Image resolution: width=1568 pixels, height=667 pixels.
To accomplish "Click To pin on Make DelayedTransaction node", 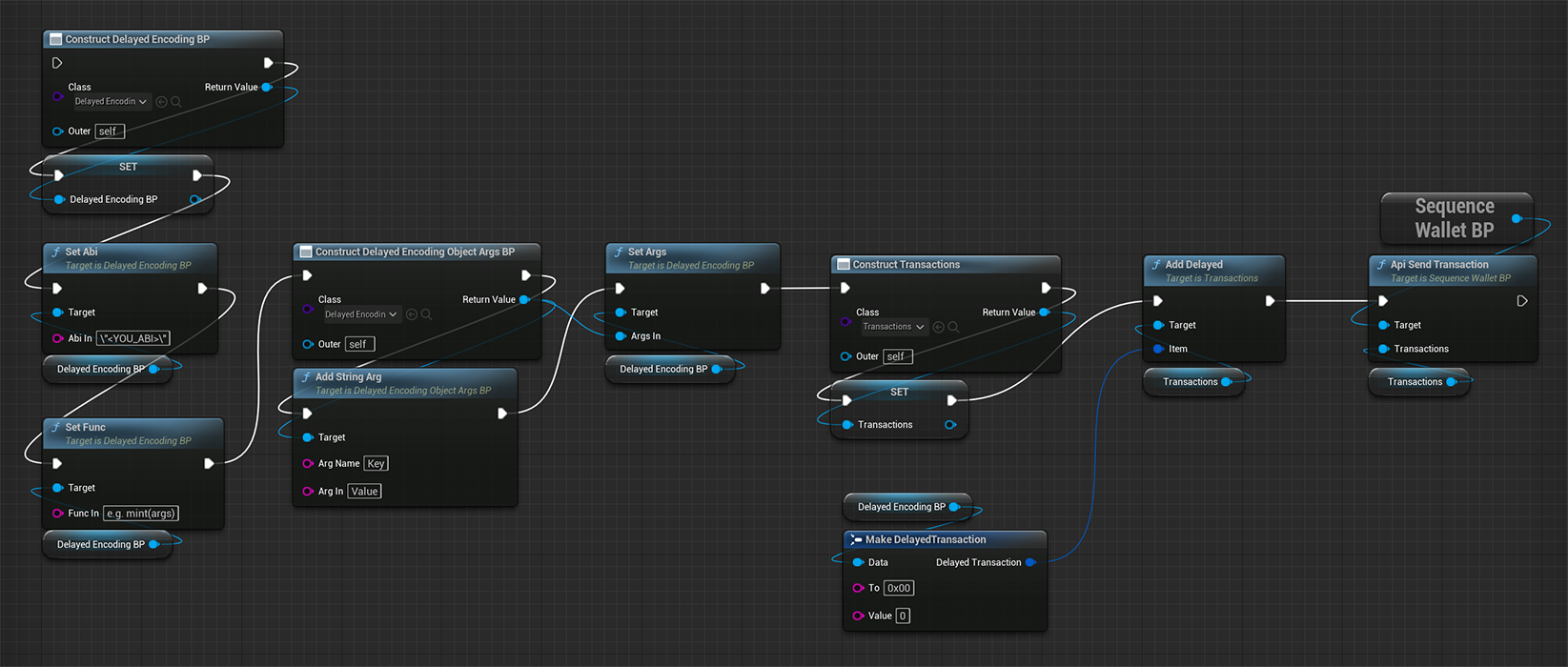I will [x=858, y=588].
